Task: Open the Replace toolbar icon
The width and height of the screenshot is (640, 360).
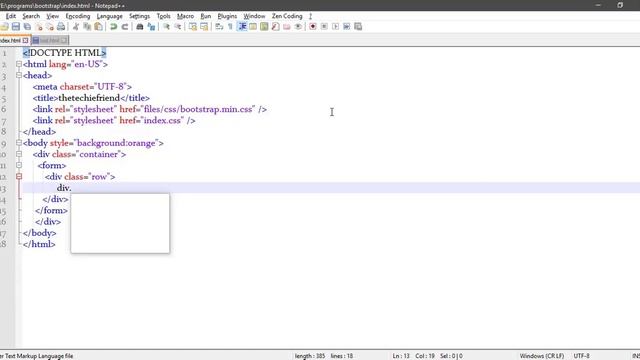Action: coord(151,27)
